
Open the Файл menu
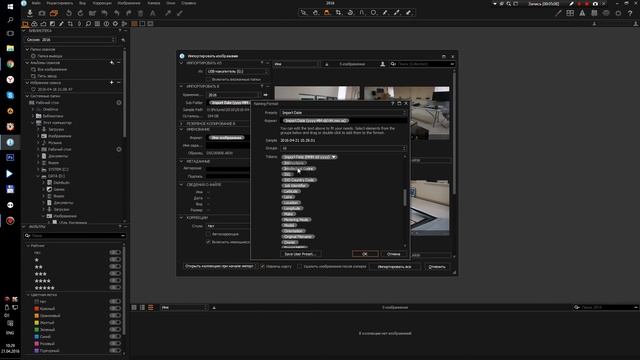(36, 3)
